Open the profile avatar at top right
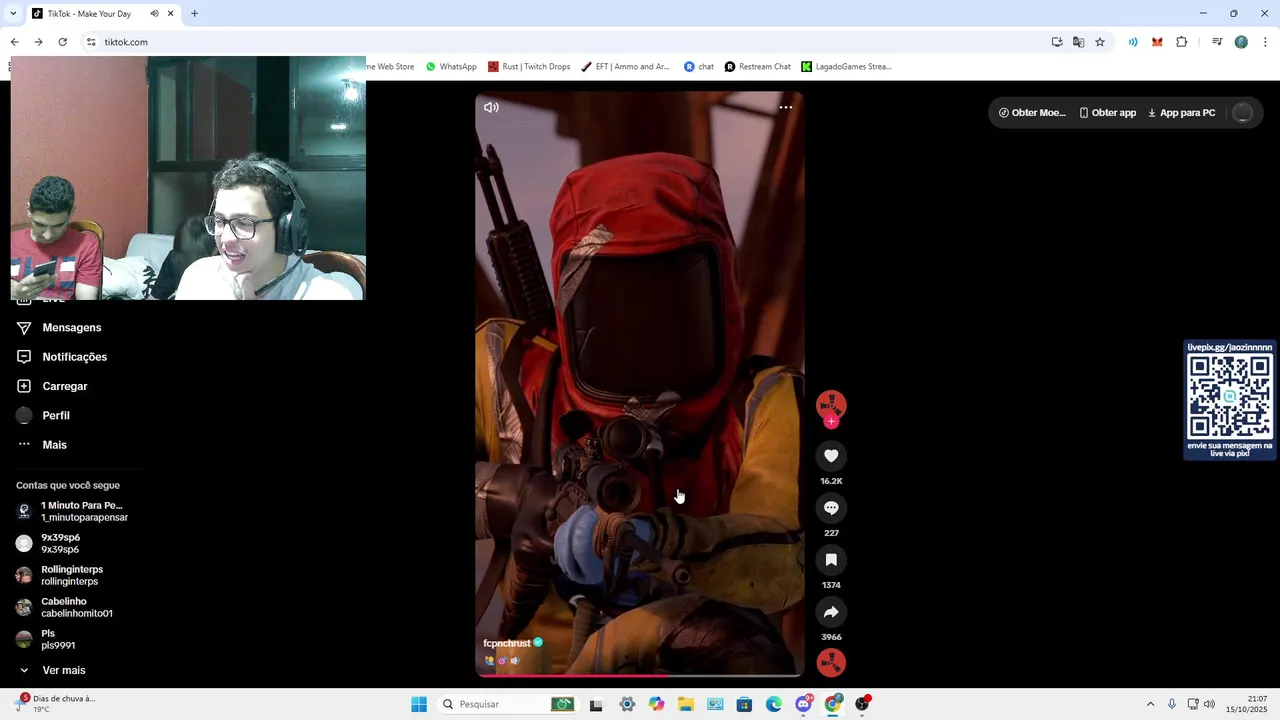 1242,113
